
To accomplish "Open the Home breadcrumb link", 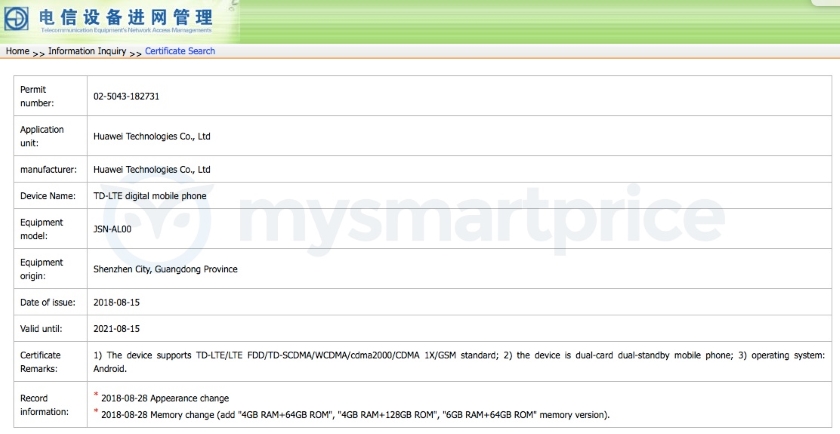I will 18,51.
